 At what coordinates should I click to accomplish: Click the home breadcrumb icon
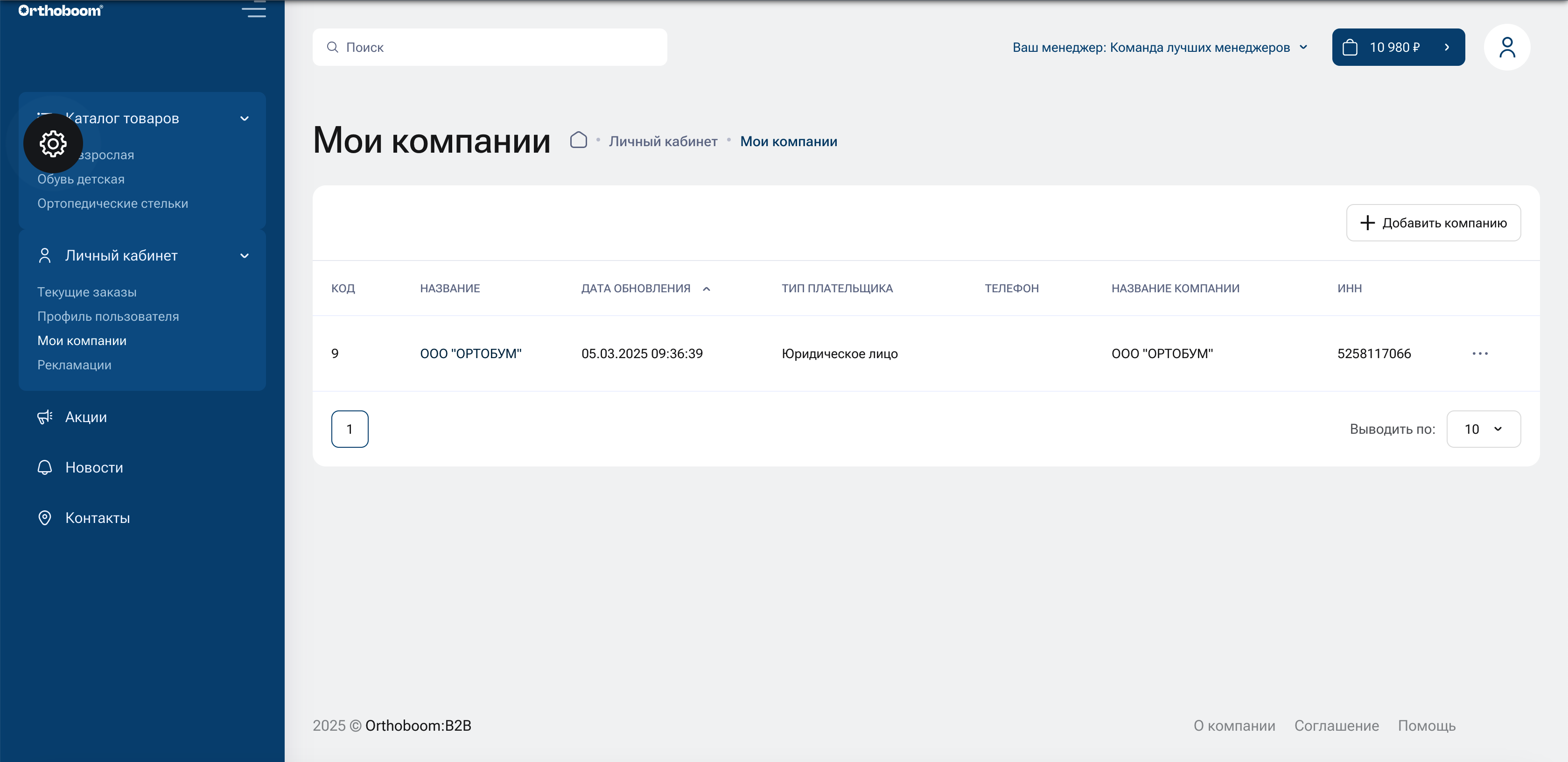(578, 140)
